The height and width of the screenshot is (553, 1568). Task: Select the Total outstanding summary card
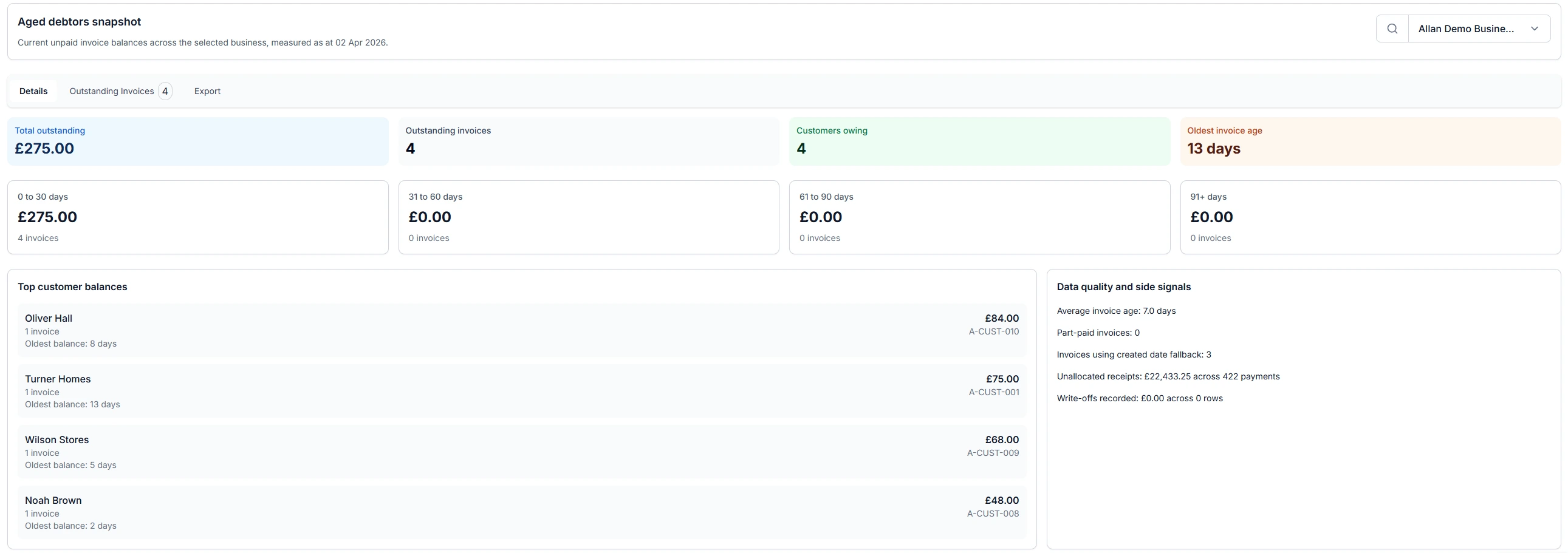click(x=198, y=141)
